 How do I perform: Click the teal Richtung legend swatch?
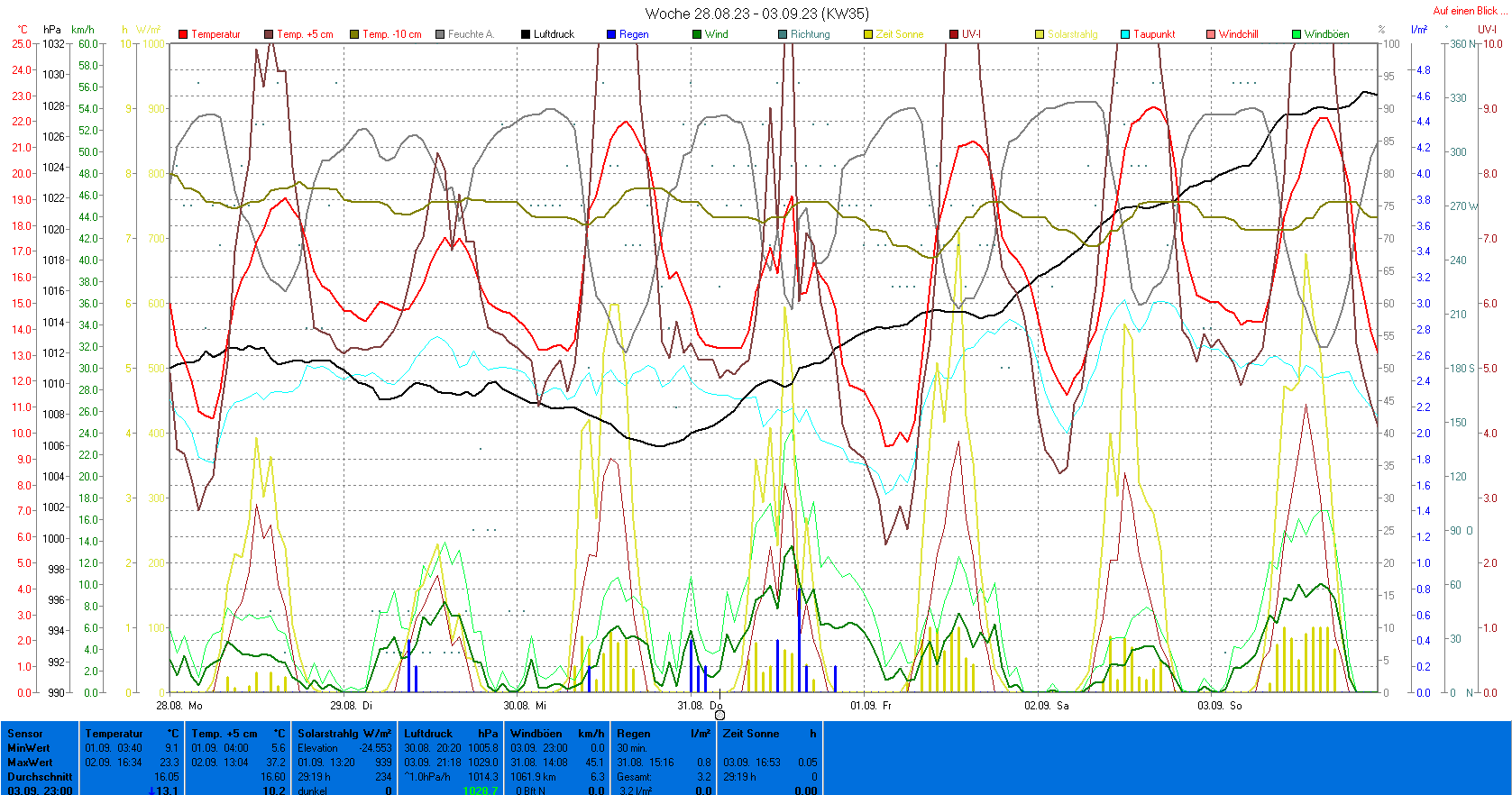[783, 34]
